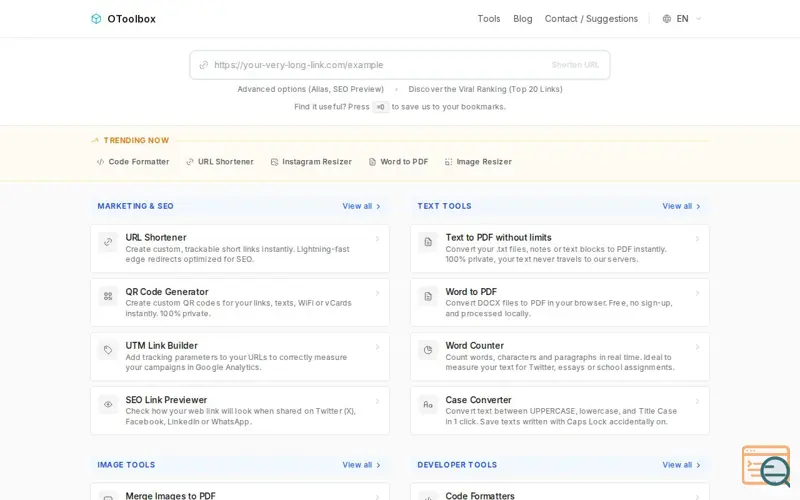
Task: Click the URL Shortener card icon
Action: [108, 242]
